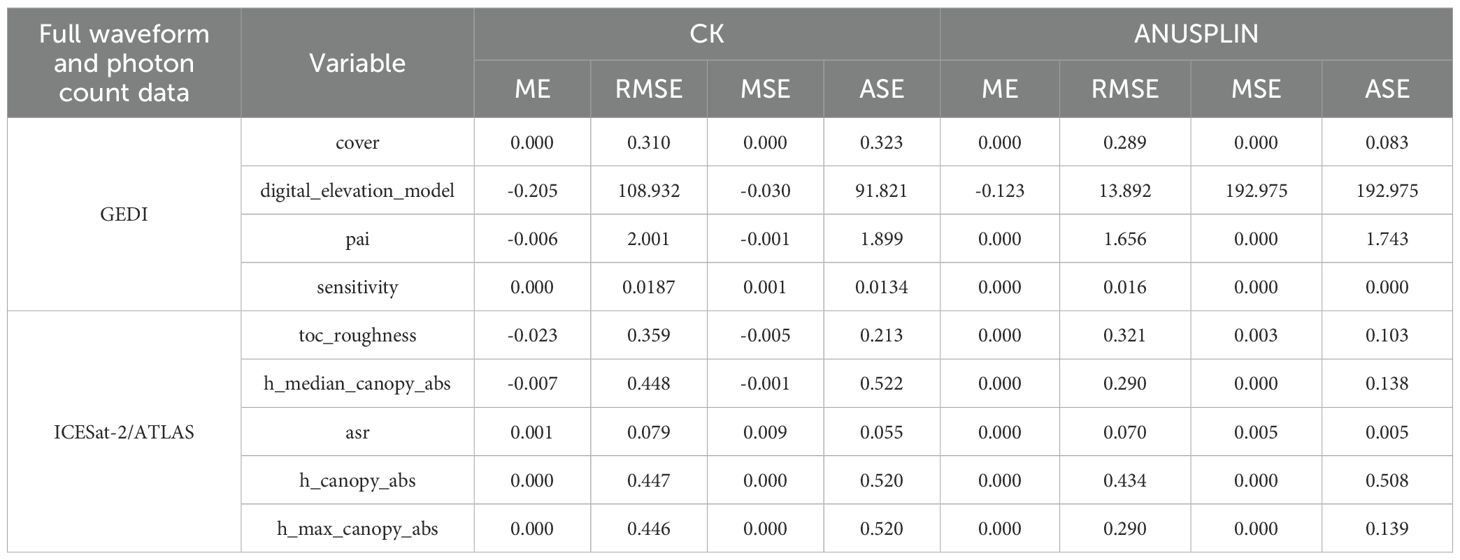Image resolution: width=1460 pixels, height=560 pixels.
Task: Select the pai variable cell
Action: pos(357,240)
